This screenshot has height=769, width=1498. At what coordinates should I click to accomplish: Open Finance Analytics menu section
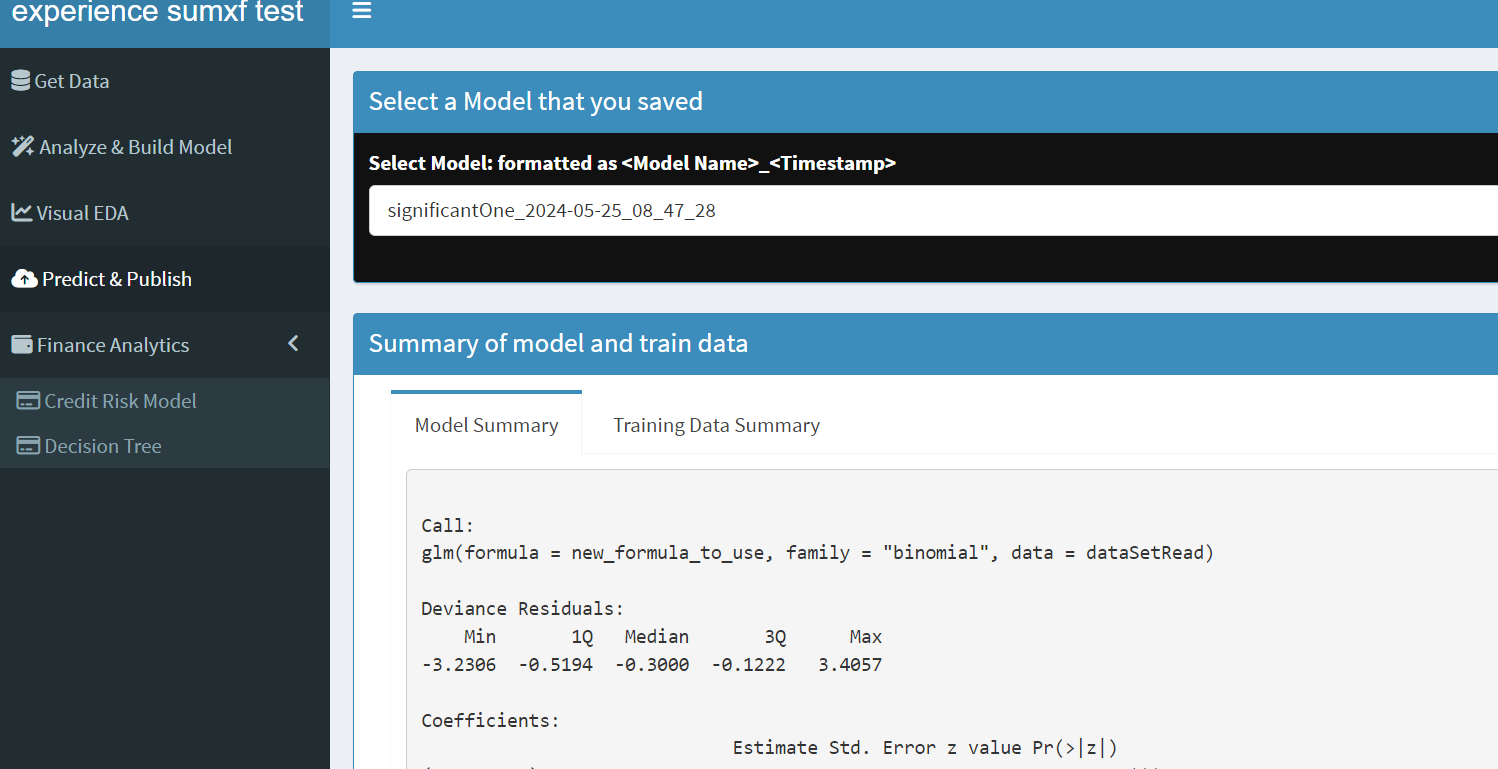pyautogui.click(x=165, y=345)
